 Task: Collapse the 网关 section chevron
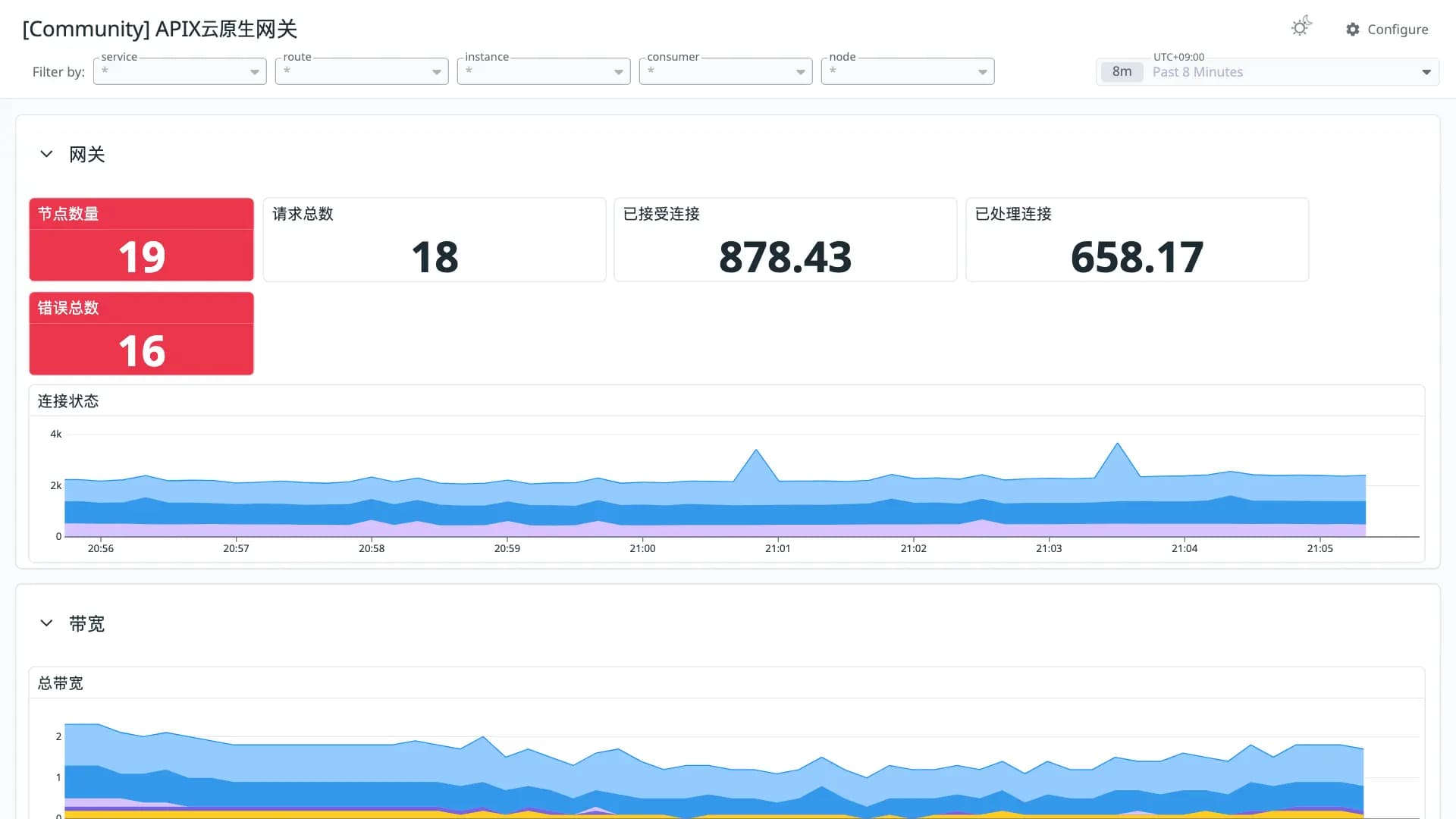(46, 154)
